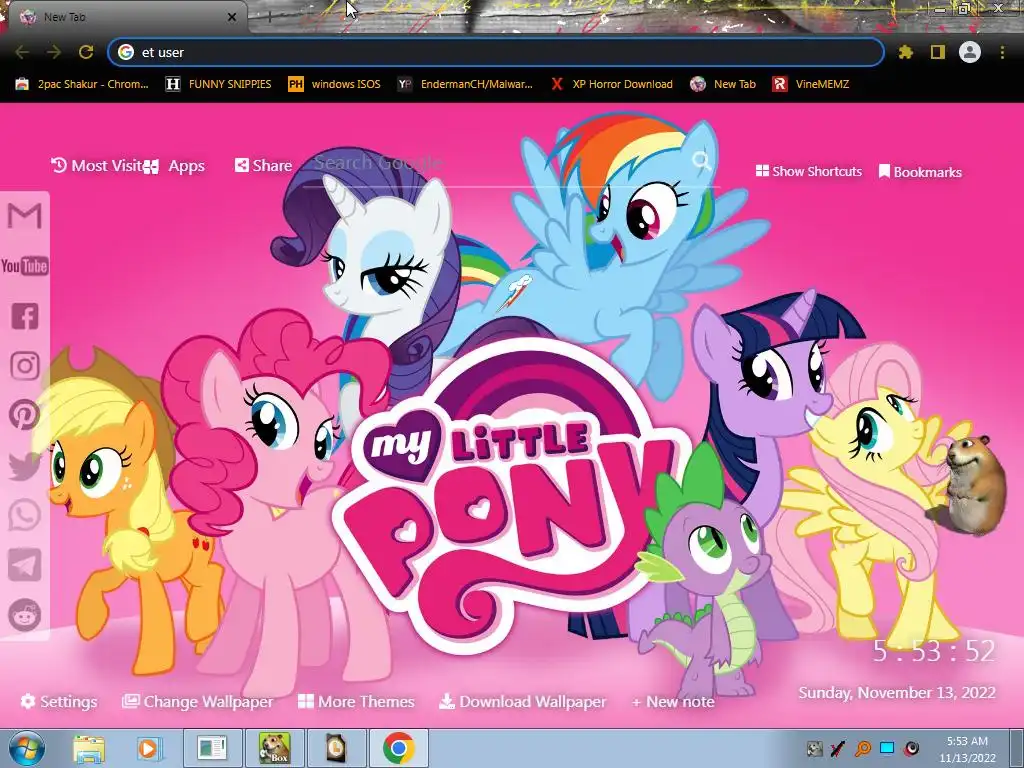Screen dimensions: 1024x768
Task: Toggle Chrome side panel icon
Action: point(938,52)
